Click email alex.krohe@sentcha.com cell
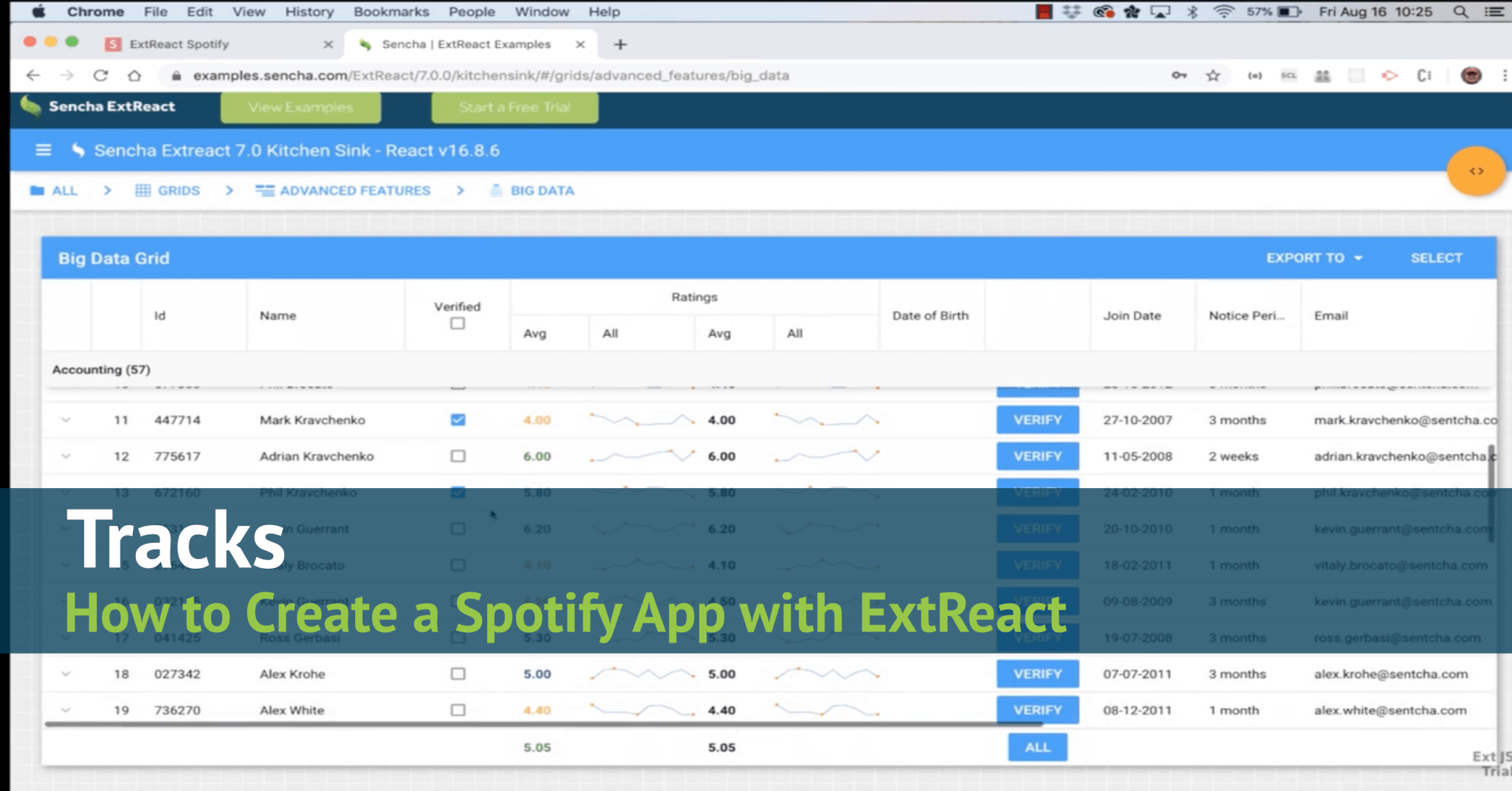Screen dimensions: 1512x791 (1391, 674)
